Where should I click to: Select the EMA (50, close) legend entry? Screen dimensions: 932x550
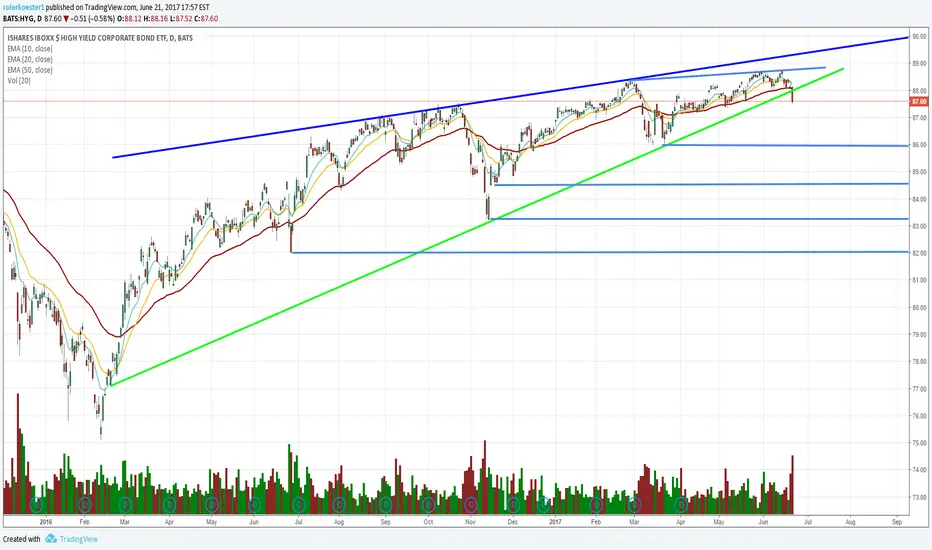(30, 70)
